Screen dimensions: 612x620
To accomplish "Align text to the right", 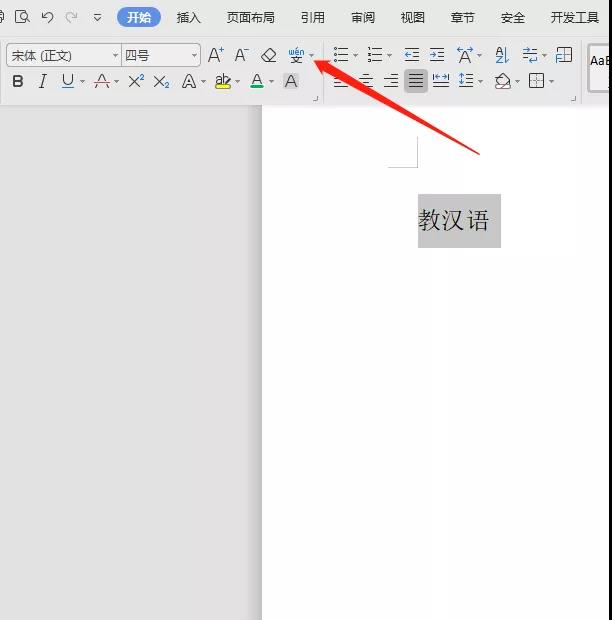I will coord(391,81).
